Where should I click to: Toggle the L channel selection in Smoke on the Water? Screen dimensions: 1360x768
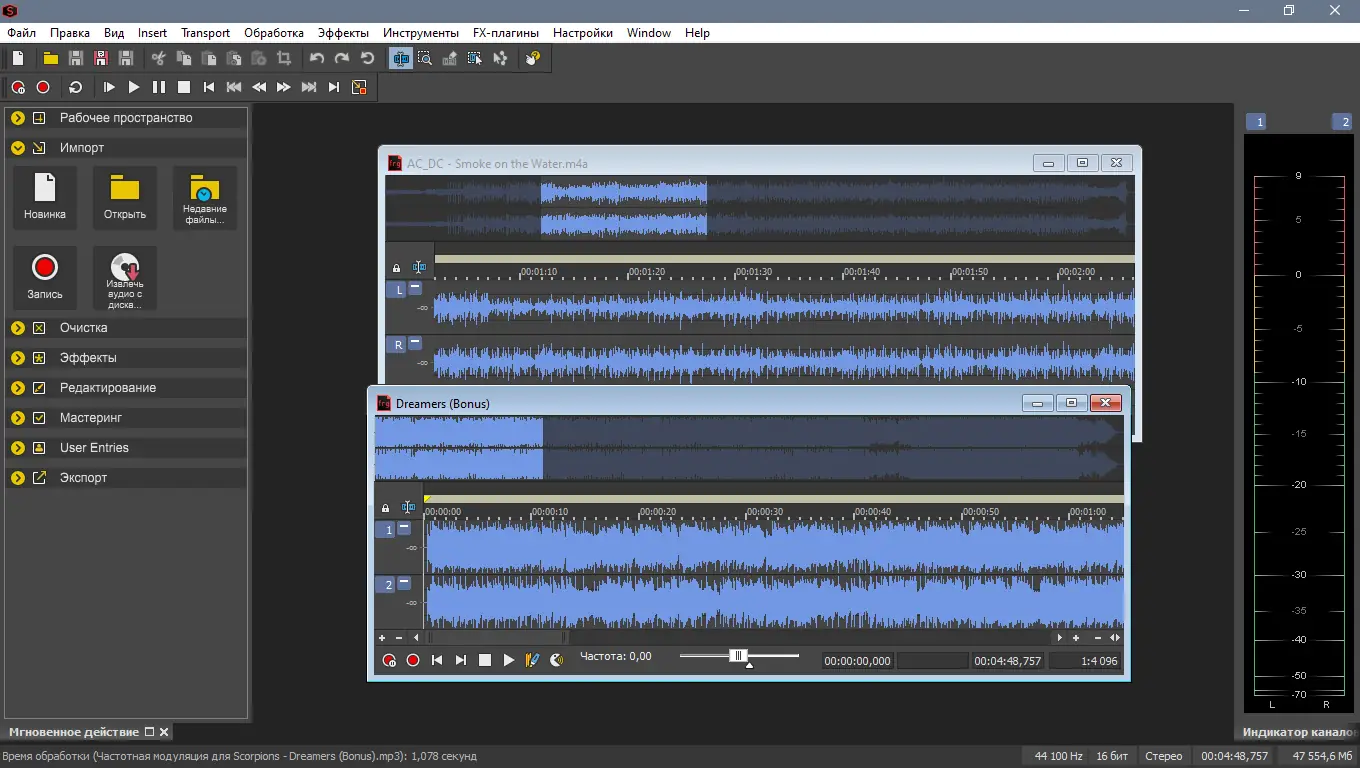click(x=396, y=289)
